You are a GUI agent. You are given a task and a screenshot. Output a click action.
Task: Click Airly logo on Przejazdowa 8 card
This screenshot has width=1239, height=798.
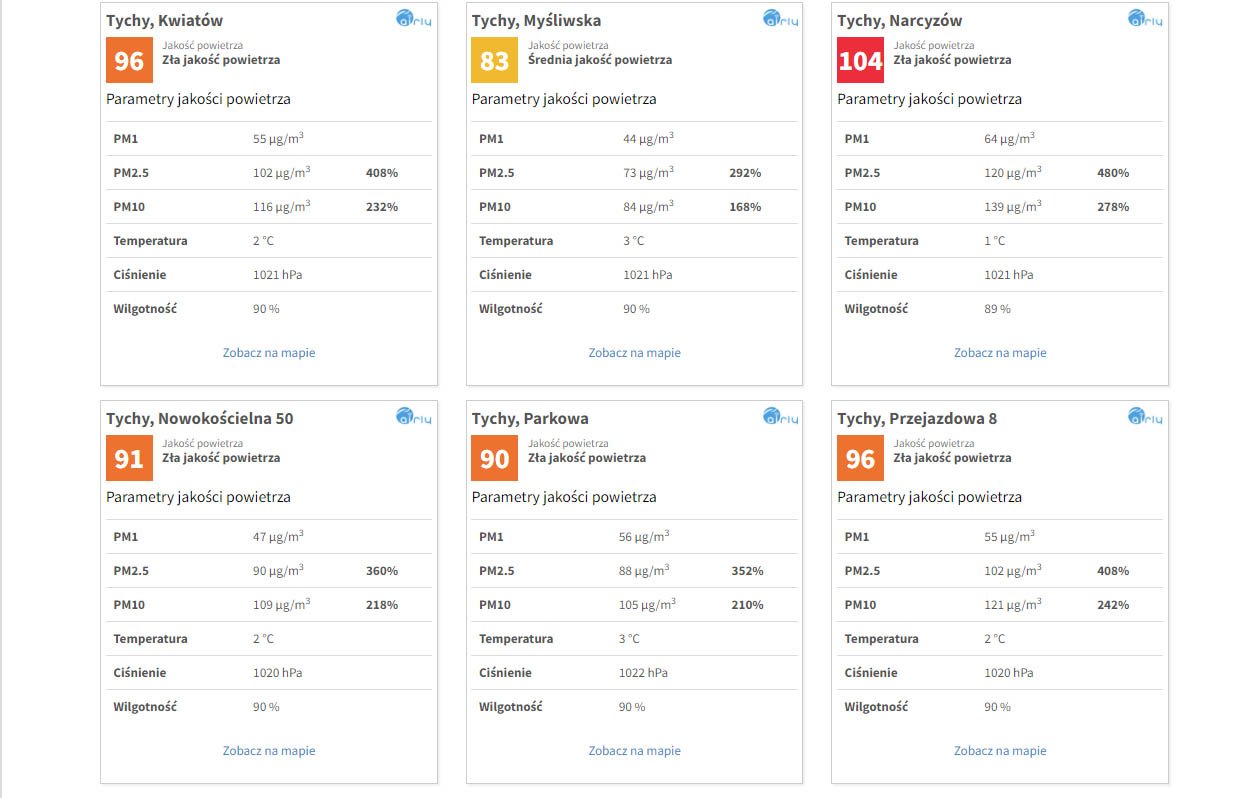pyautogui.click(x=1145, y=417)
